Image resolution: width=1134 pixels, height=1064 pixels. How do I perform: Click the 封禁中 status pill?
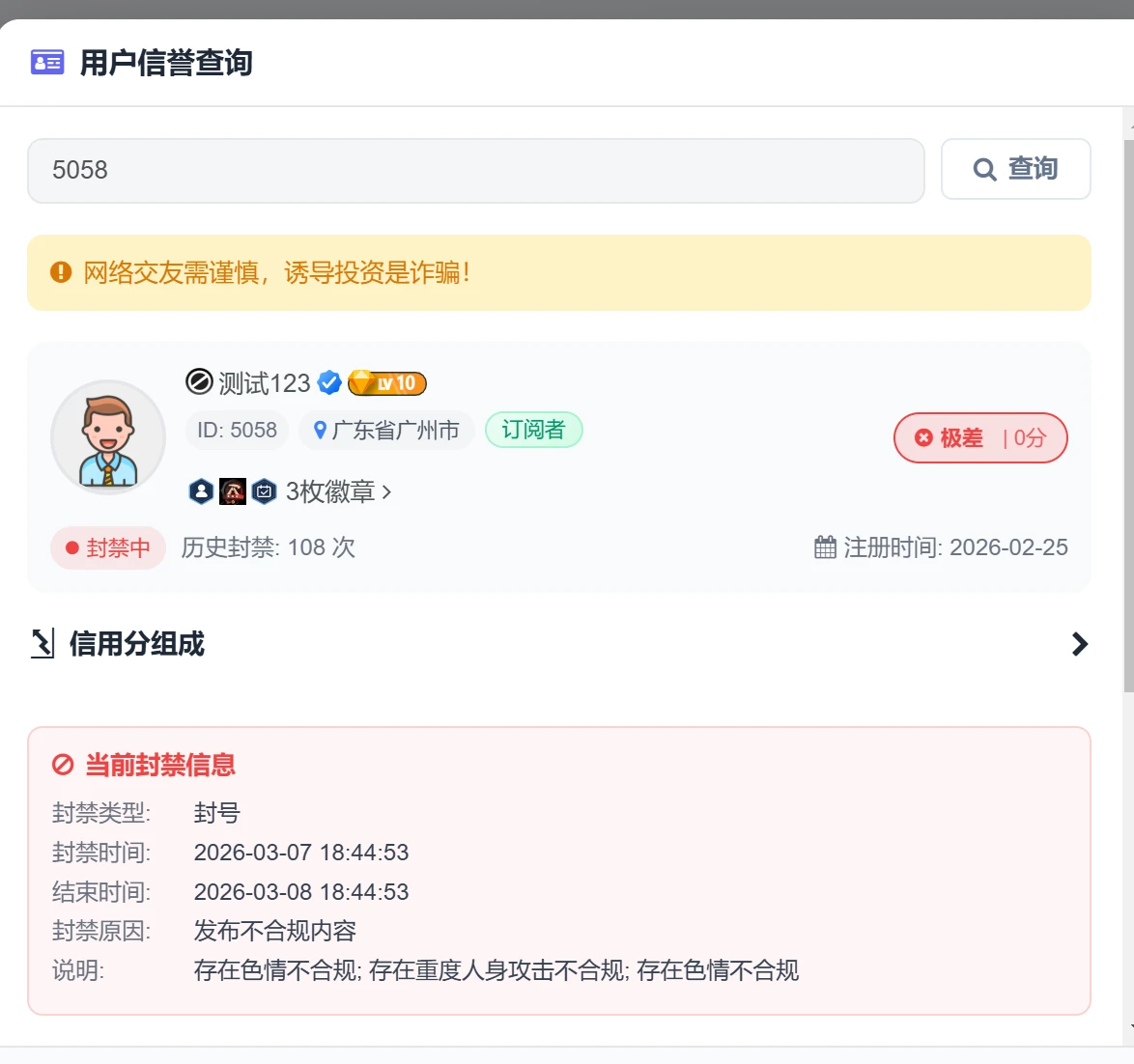pyautogui.click(x=108, y=547)
